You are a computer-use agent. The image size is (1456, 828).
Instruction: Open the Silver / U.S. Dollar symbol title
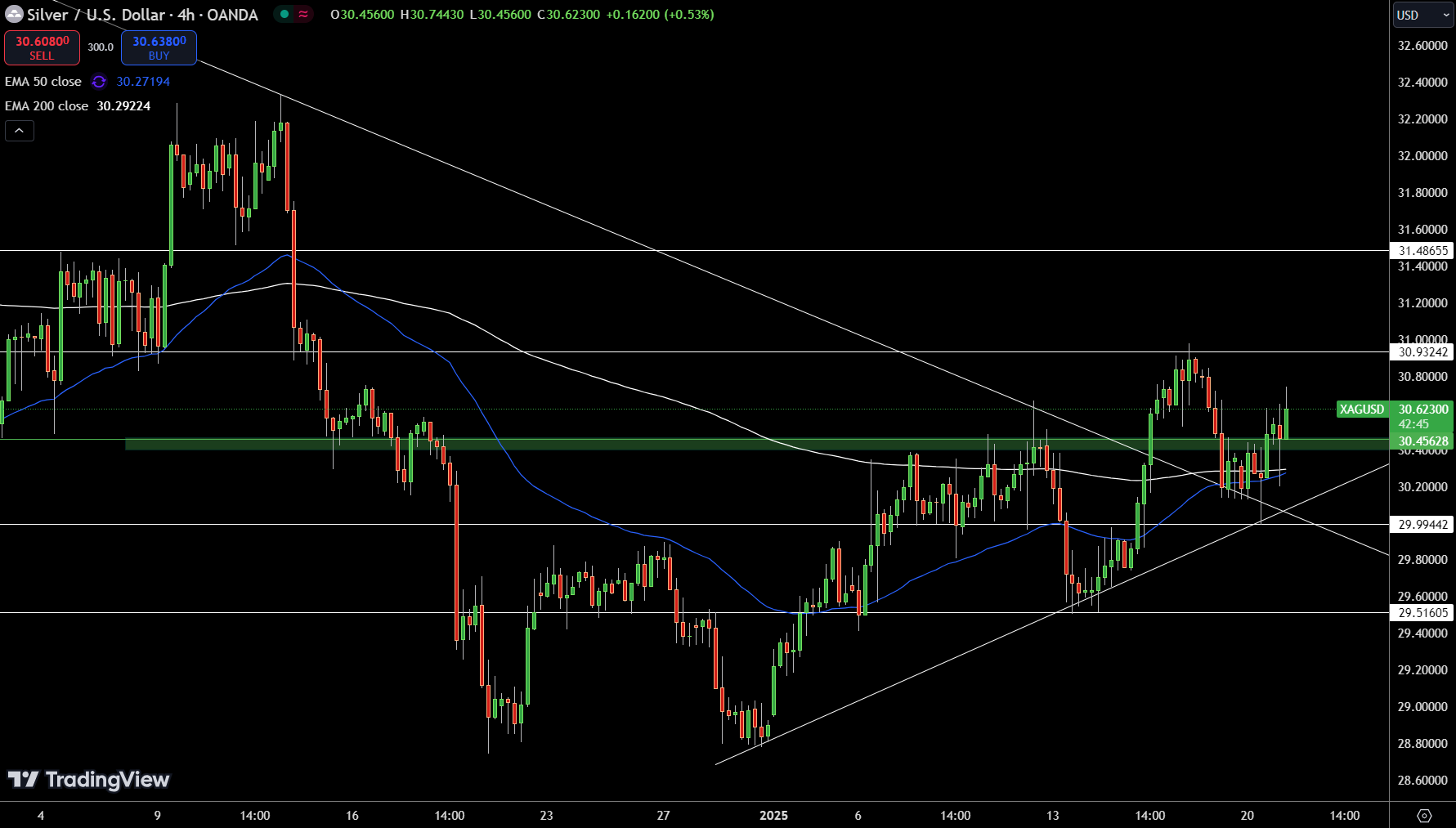point(142,15)
